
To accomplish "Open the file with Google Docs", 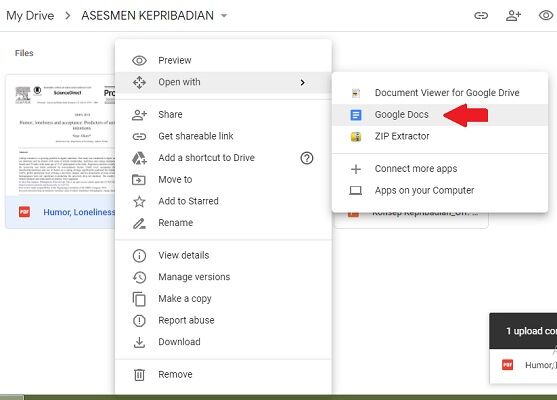I will [x=440, y=115].
